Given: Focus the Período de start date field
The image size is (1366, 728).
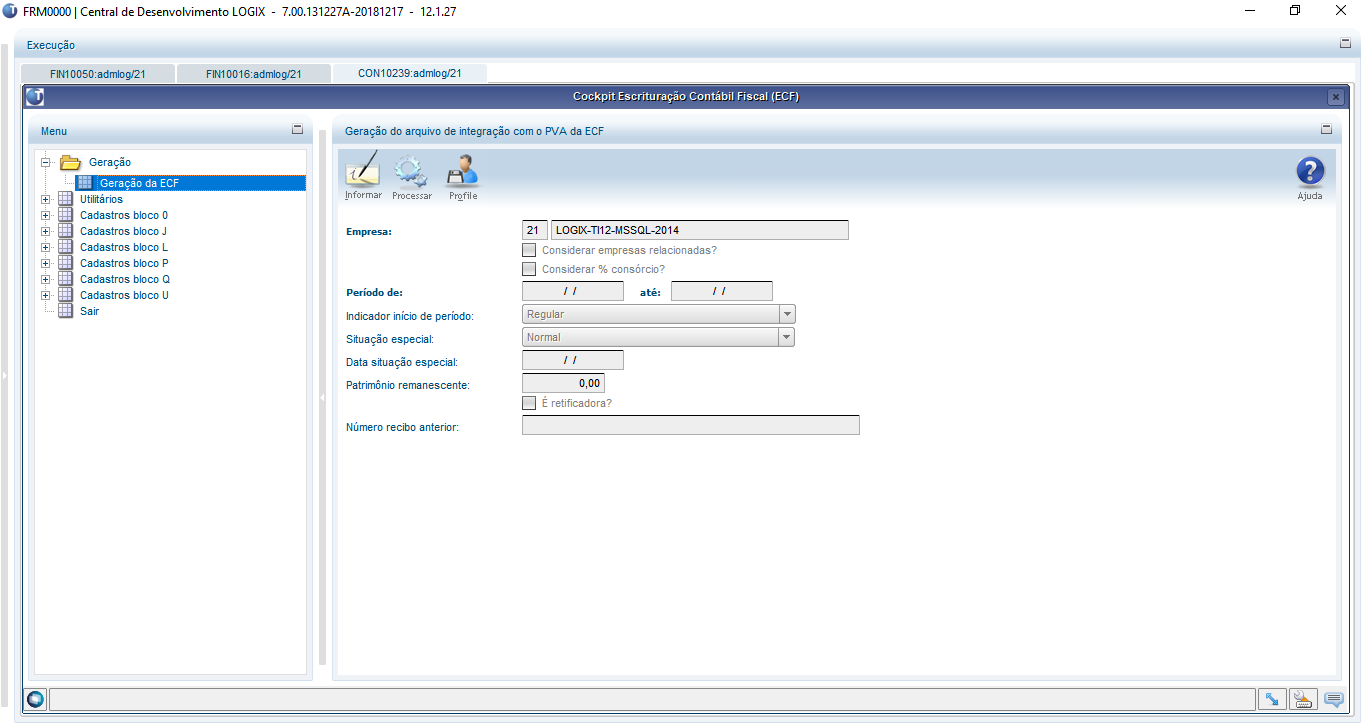Looking at the screenshot, I should pos(572,291).
